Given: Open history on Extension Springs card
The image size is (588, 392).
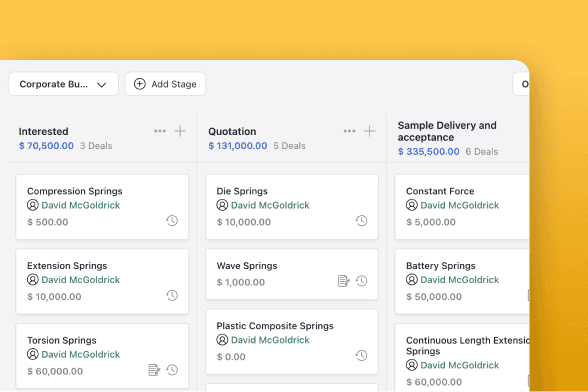Looking at the screenshot, I should click(x=172, y=295).
